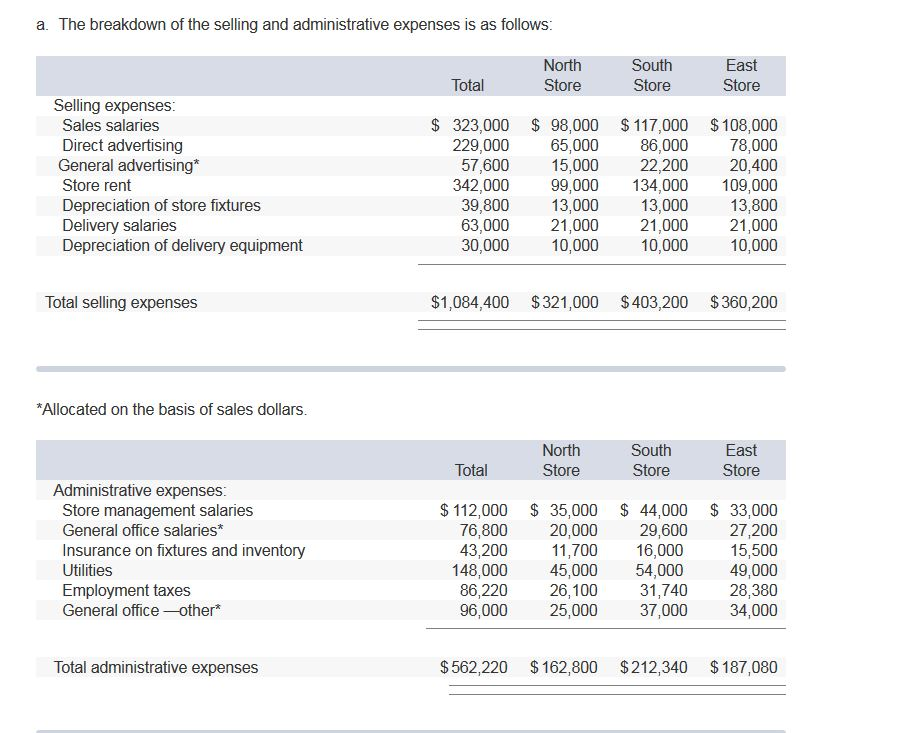Image resolution: width=900 pixels, height=733 pixels.
Task: Select 'Insurance on fixtures and inventory' label
Action: 184,550
